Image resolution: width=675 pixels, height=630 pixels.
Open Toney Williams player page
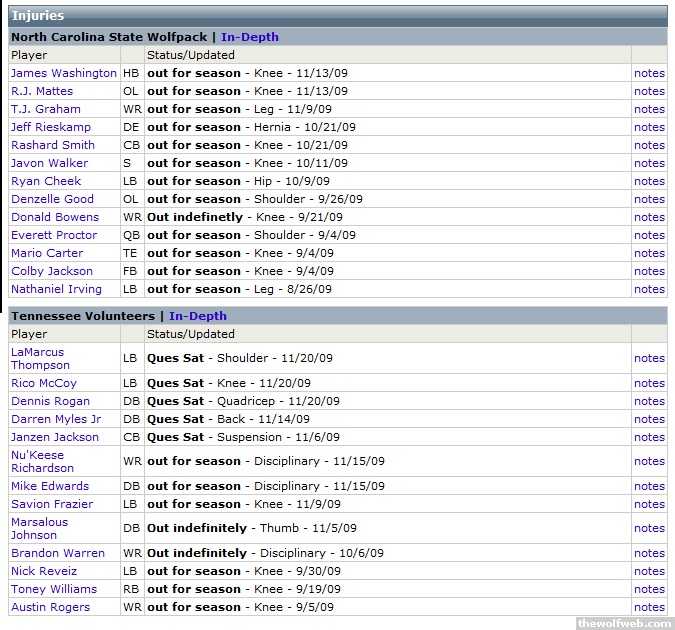coord(54,589)
